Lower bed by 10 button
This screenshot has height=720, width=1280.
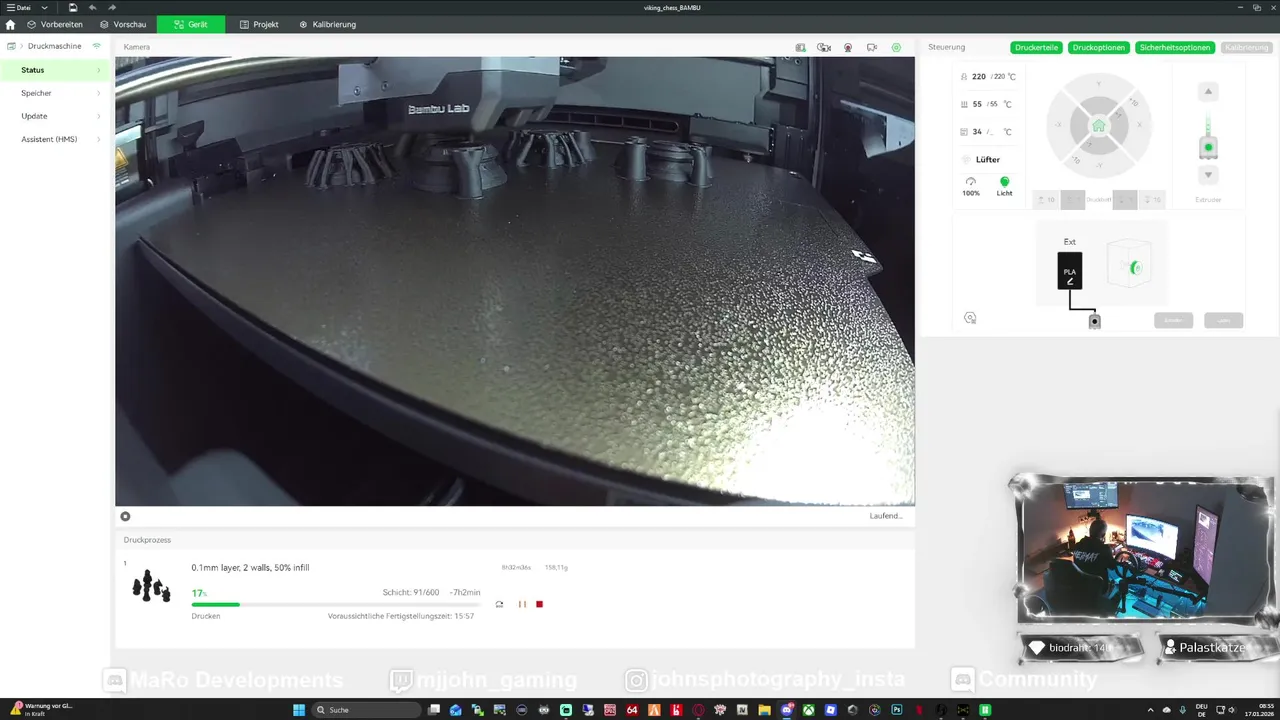pos(1151,200)
